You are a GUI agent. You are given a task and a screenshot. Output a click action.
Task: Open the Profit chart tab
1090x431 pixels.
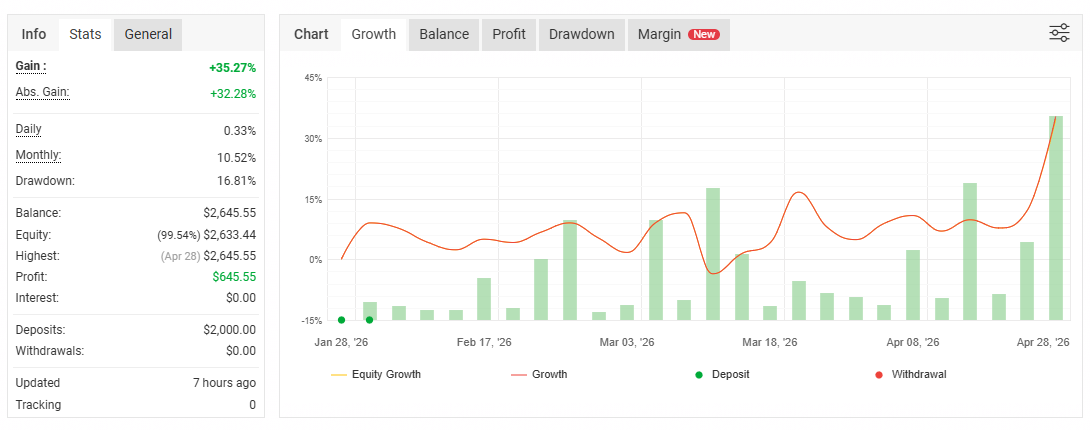[x=509, y=34]
